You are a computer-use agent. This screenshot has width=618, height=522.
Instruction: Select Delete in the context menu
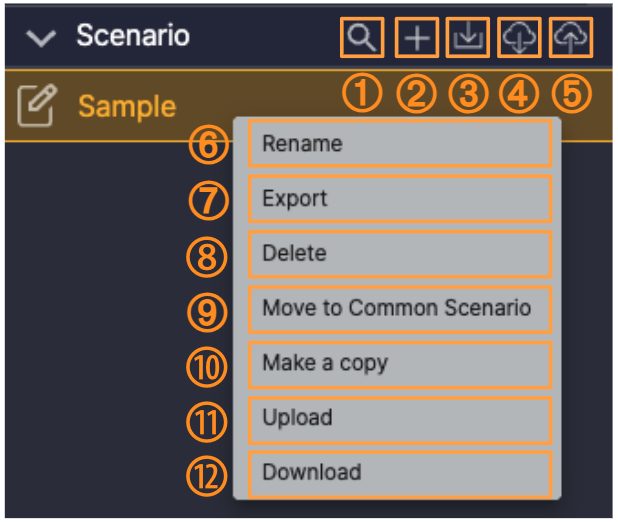pyautogui.click(x=400, y=254)
